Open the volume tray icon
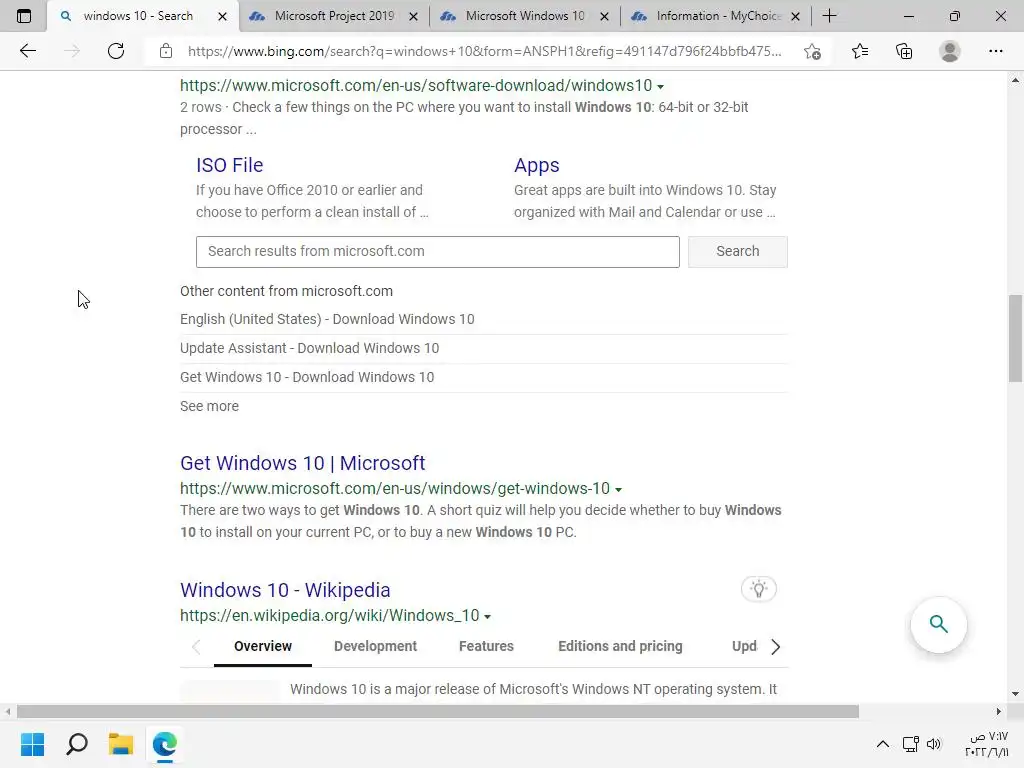Image resolution: width=1024 pixels, height=768 pixels. click(x=934, y=744)
